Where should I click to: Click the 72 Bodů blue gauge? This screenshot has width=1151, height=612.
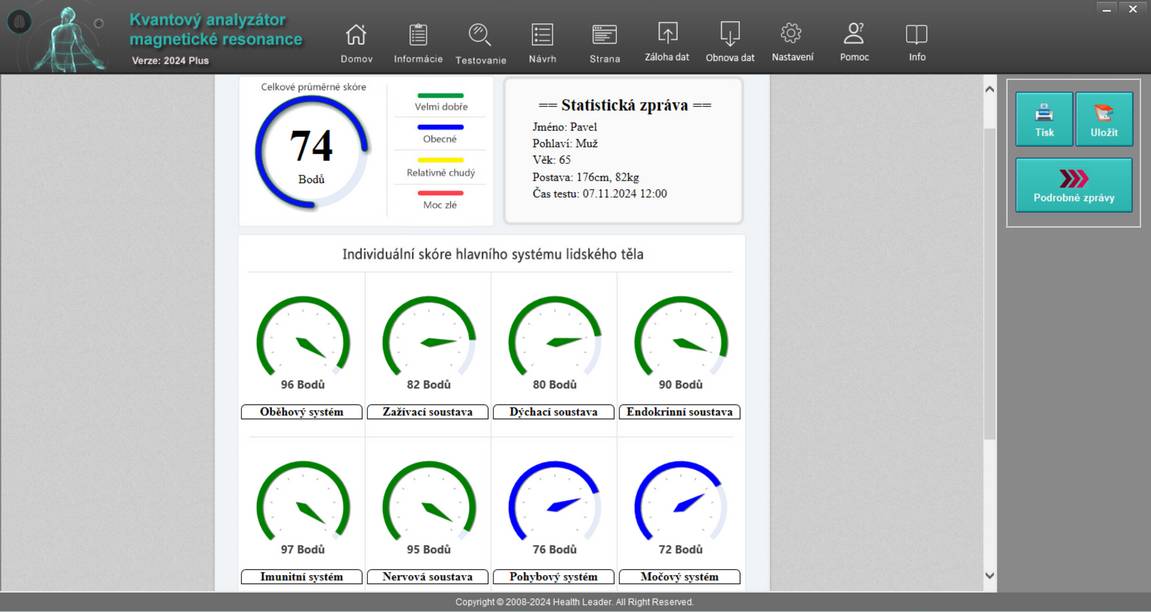[x=680, y=507]
